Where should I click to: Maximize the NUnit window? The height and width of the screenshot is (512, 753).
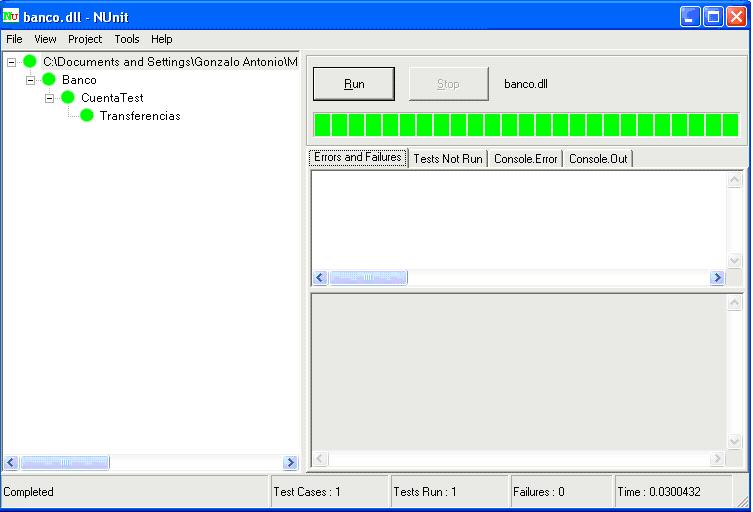pyautogui.click(x=713, y=17)
